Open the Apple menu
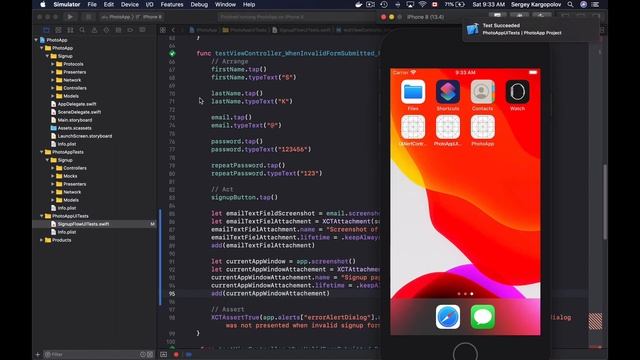The height and width of the screenshot is (360, 640). pyautogui.click(x=42, y=4)
